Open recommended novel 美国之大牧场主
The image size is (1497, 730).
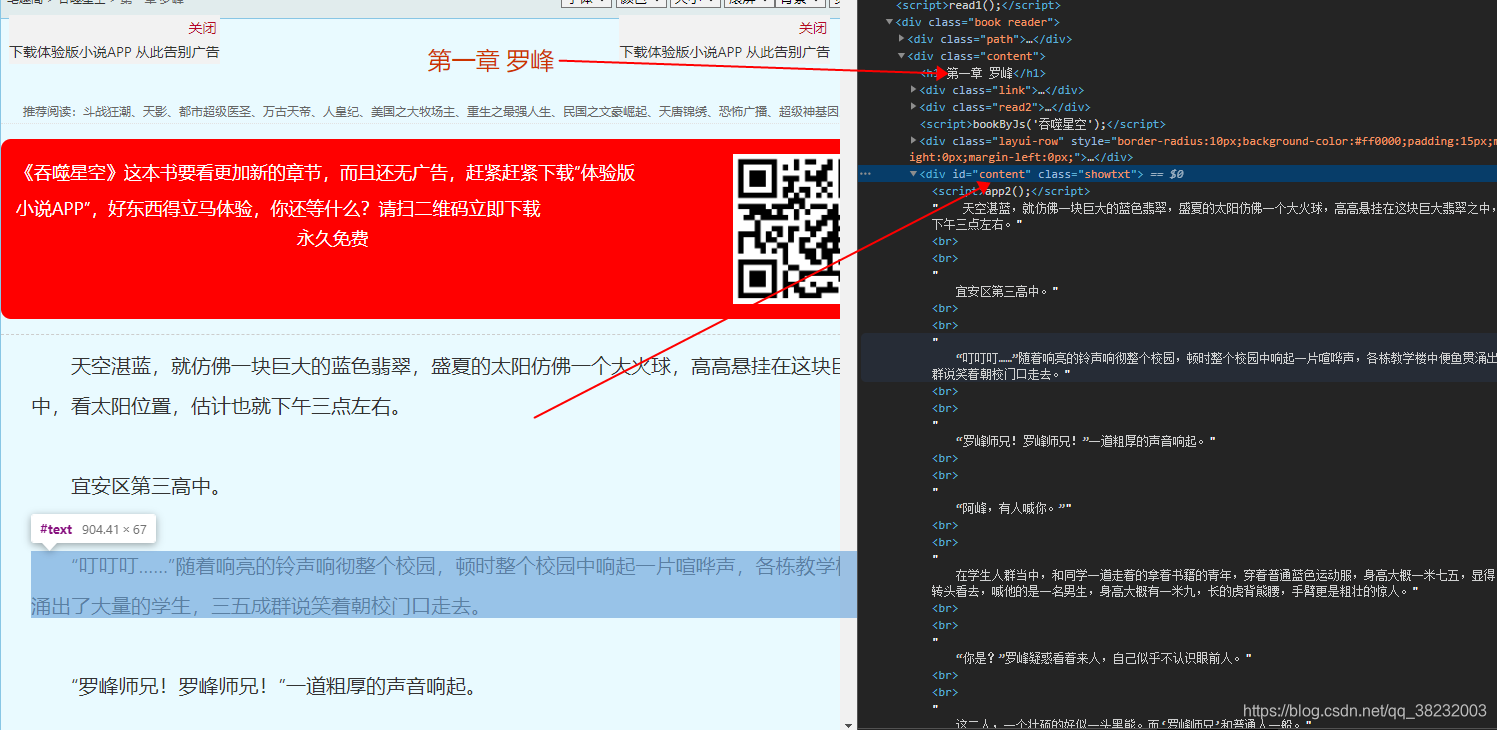pyautogui.click(x=413, y=111)
